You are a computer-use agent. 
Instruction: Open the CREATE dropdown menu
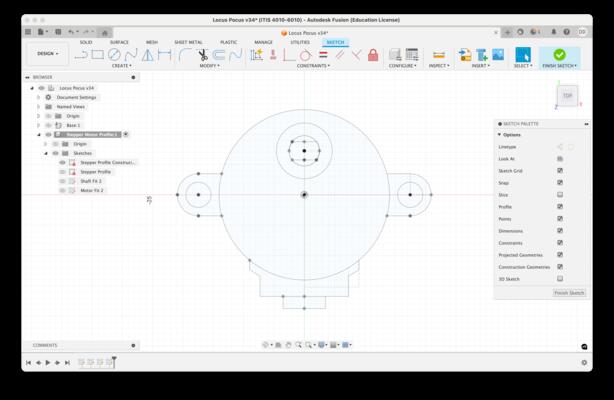coord(121,66)
